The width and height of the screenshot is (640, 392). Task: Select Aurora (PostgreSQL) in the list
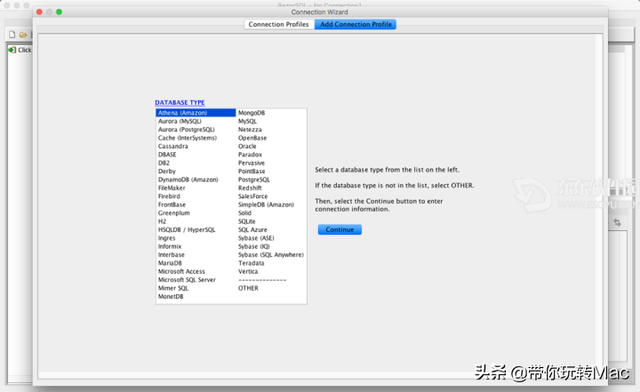pos(187,129)
